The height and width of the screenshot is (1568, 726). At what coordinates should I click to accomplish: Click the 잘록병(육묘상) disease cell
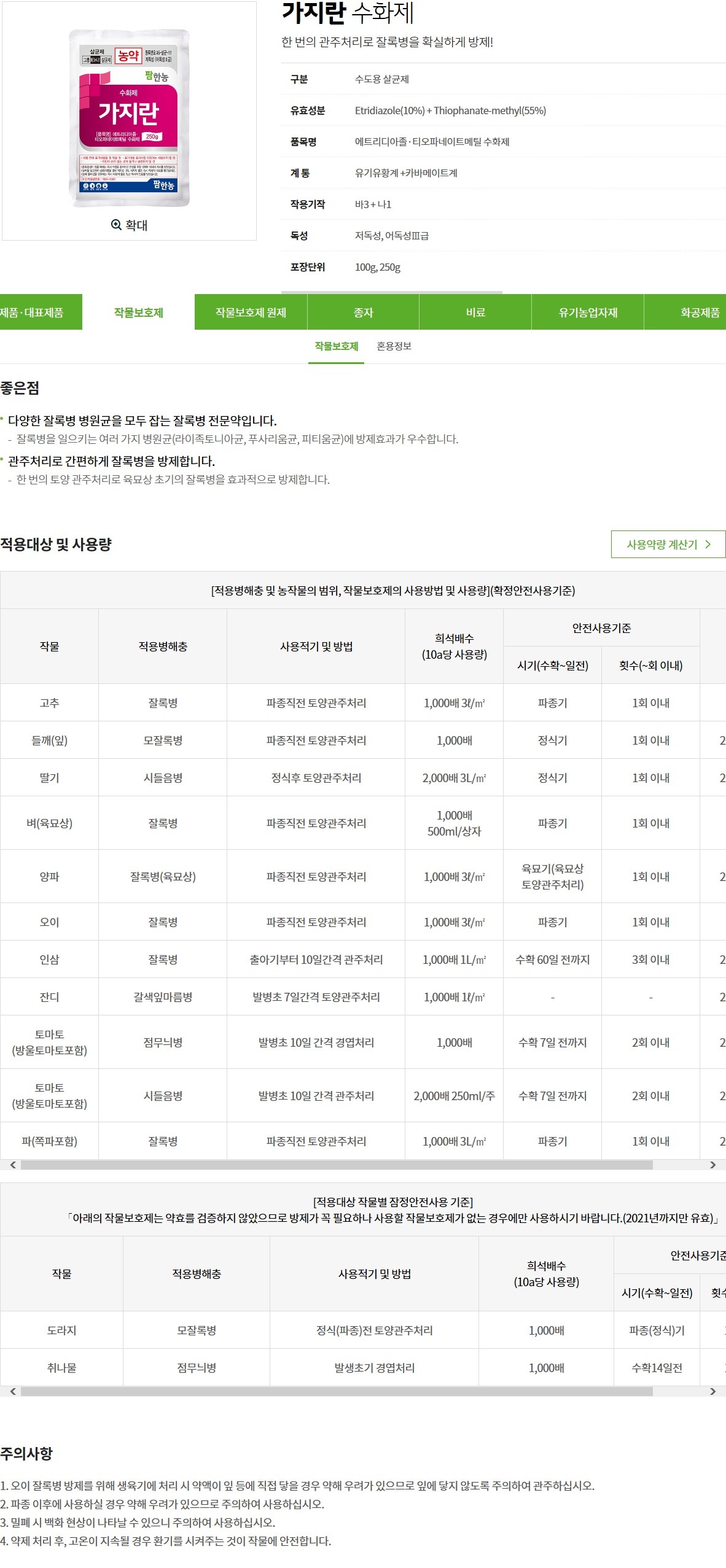[163, 877]
